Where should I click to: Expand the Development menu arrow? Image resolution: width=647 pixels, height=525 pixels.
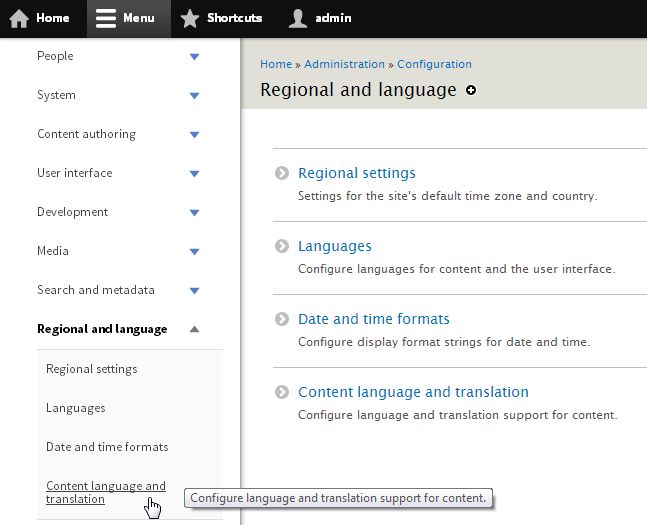(194, 213)
